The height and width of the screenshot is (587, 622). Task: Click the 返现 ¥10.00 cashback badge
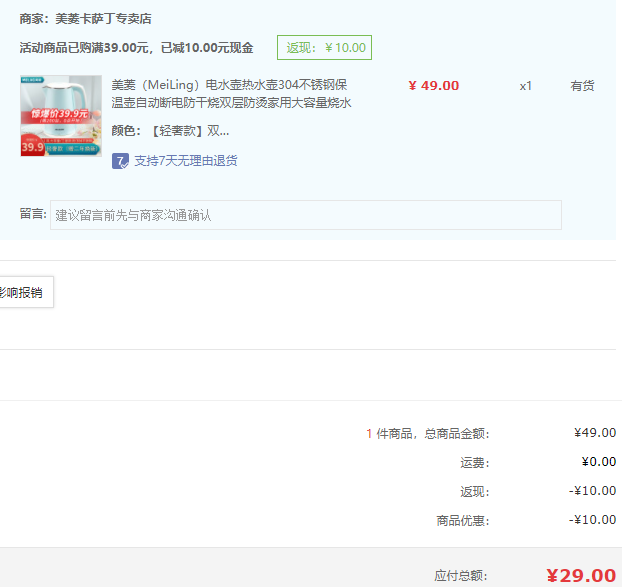[324, 47]
